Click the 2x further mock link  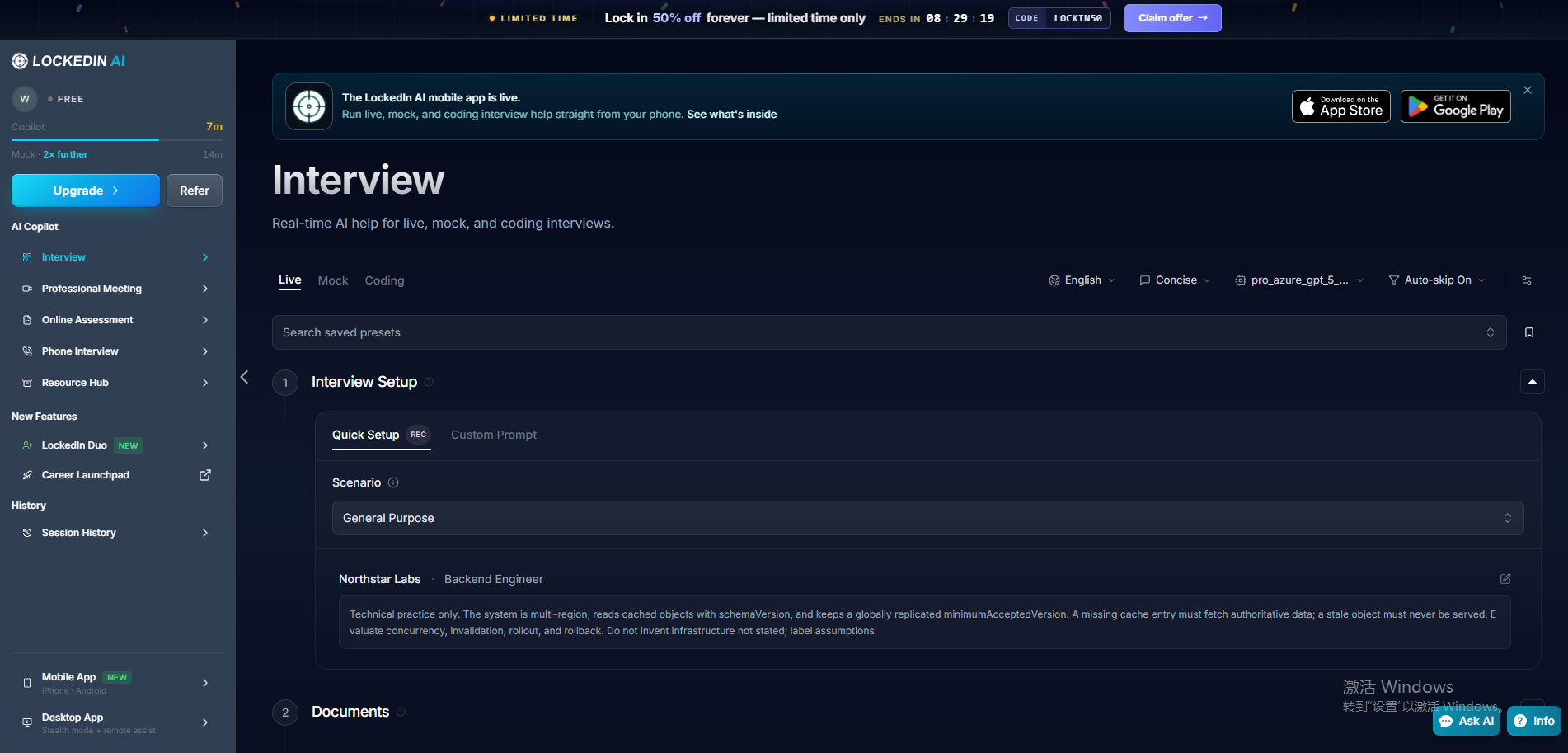pyautogui.click(x=65, y=154)
